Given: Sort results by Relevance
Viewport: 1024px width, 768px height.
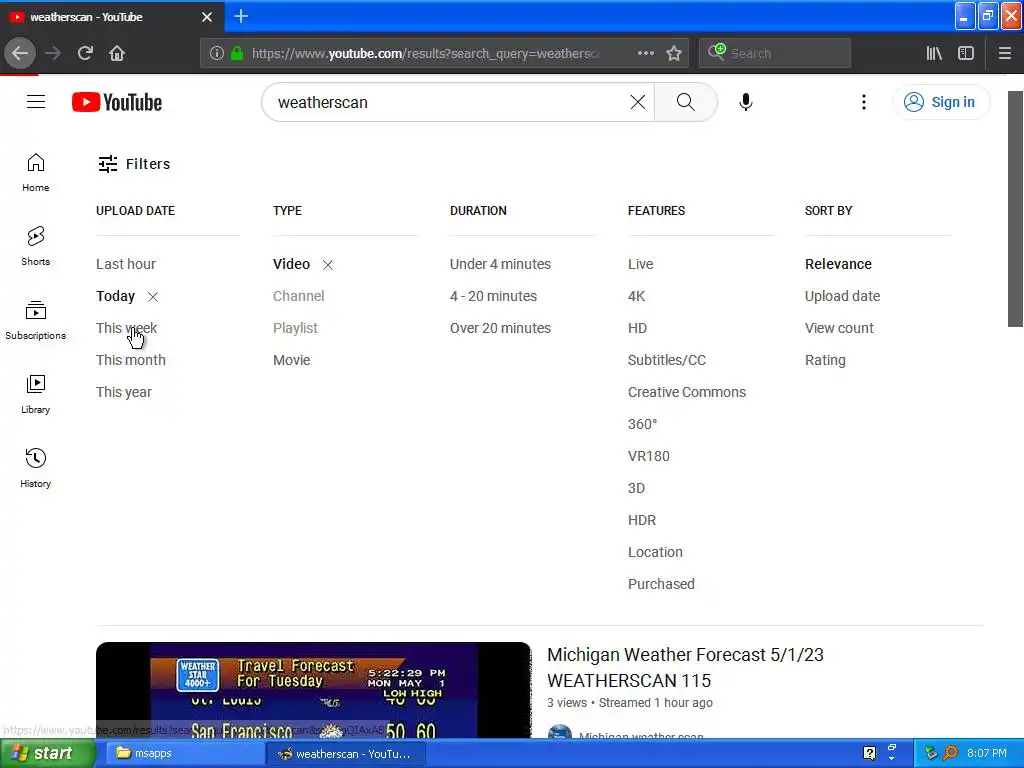Looking at the screenshot, I should 838,264.
